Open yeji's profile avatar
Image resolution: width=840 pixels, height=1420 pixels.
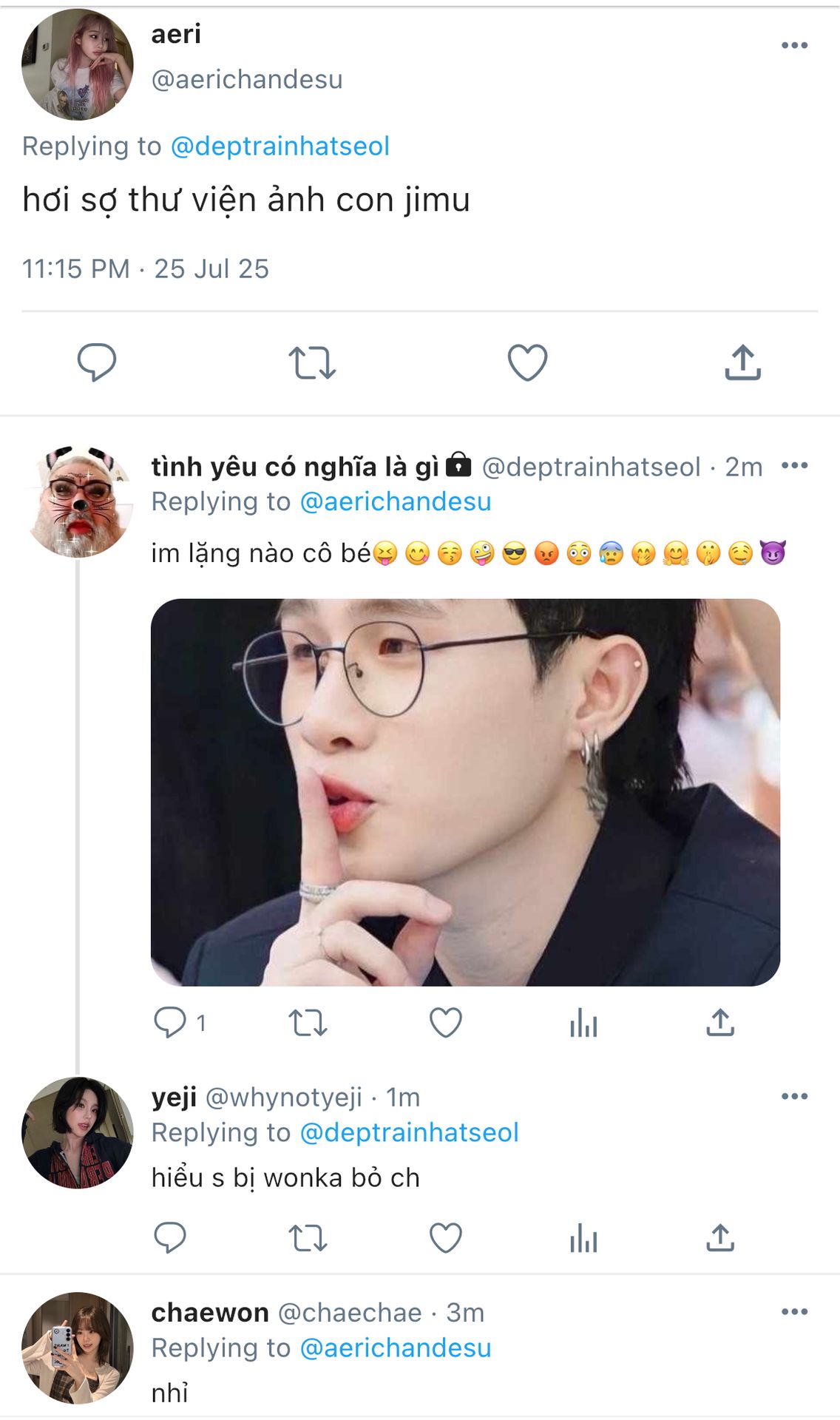[78, 1133]
